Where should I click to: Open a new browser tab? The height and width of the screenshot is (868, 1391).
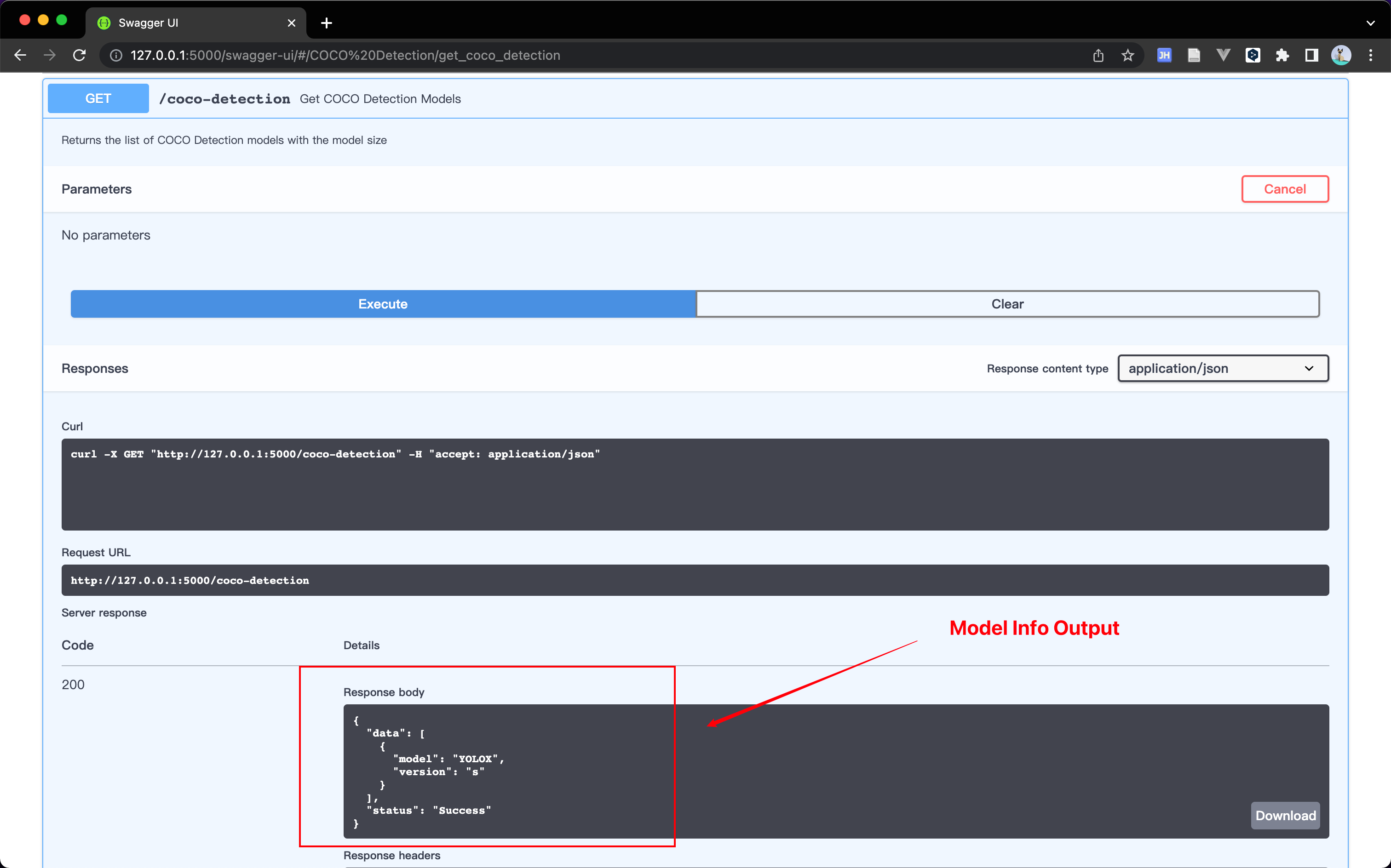click(x=326, y=23)
